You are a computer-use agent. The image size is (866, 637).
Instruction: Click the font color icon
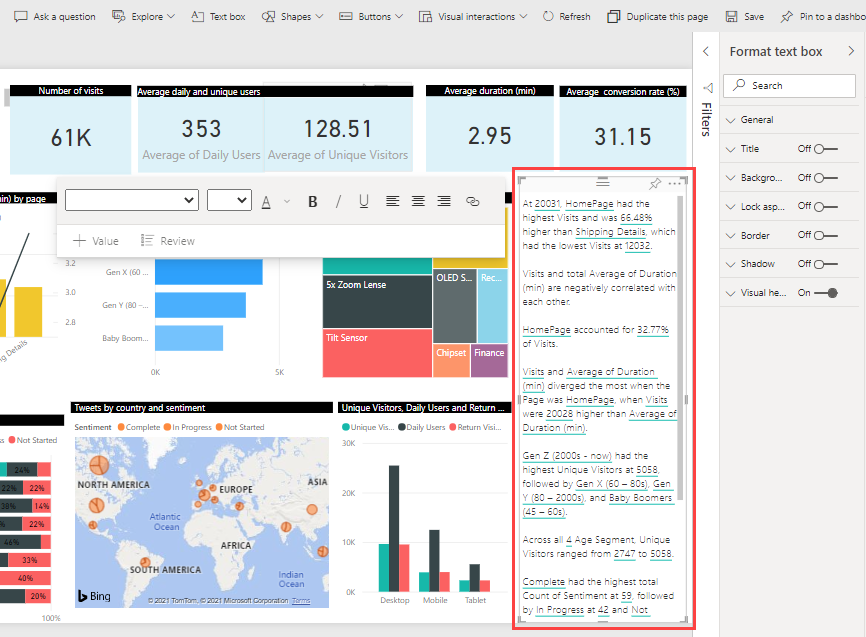pyautogui.click(x=266, y=202)
